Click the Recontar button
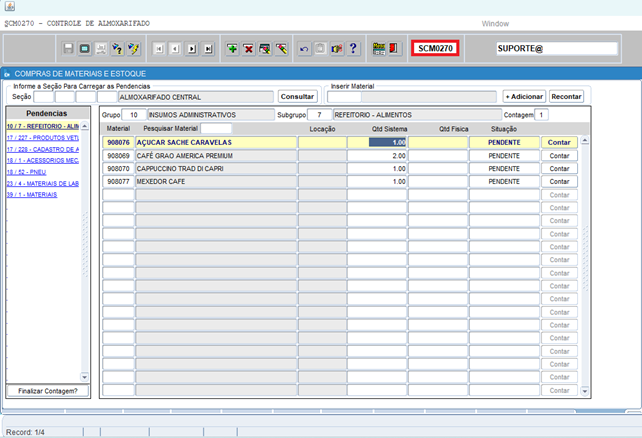This screenshot has width=642, height=438. point(566,97)
